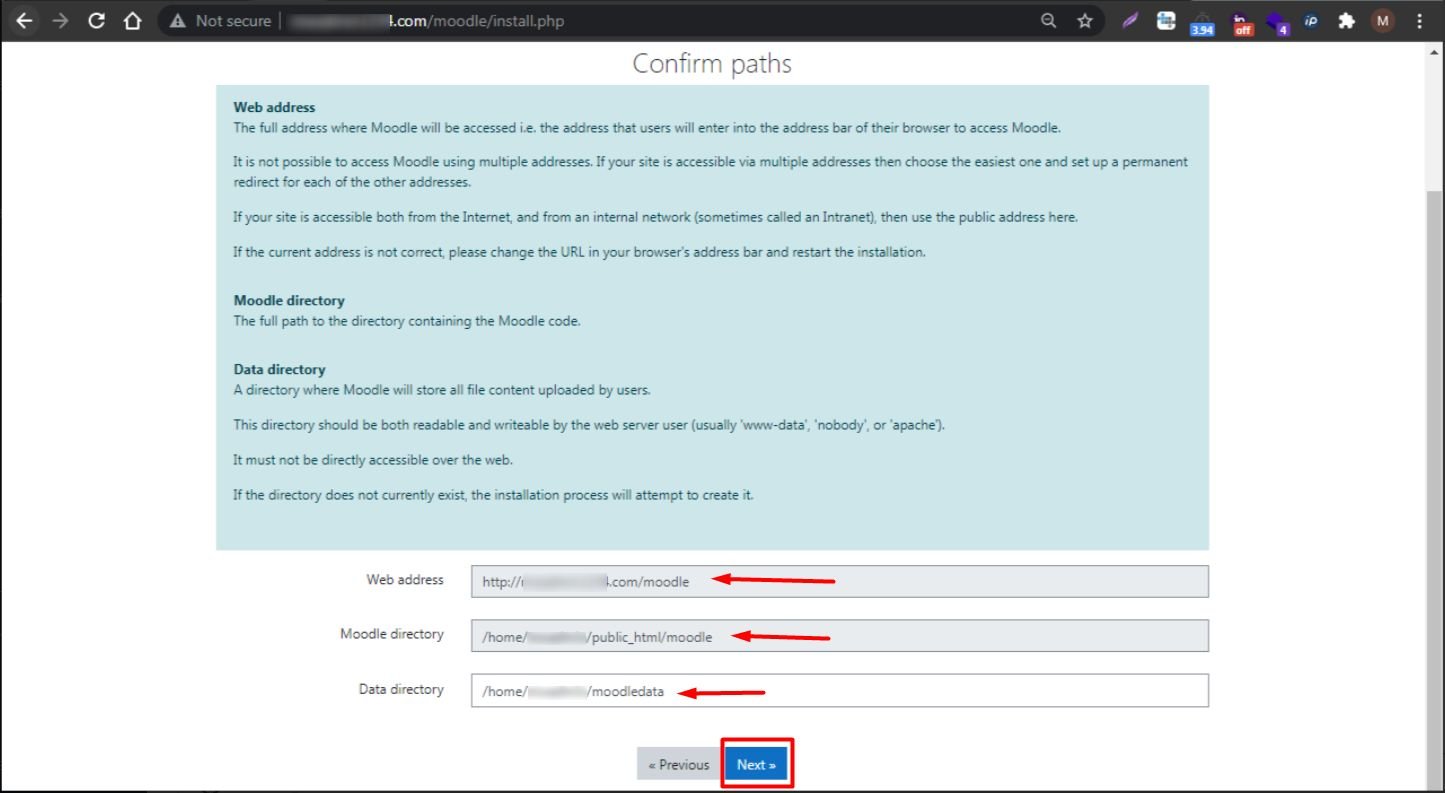This screenshot has height=793, width=1445.
Task: Open the browser home page icon
Action: [133, 21]
